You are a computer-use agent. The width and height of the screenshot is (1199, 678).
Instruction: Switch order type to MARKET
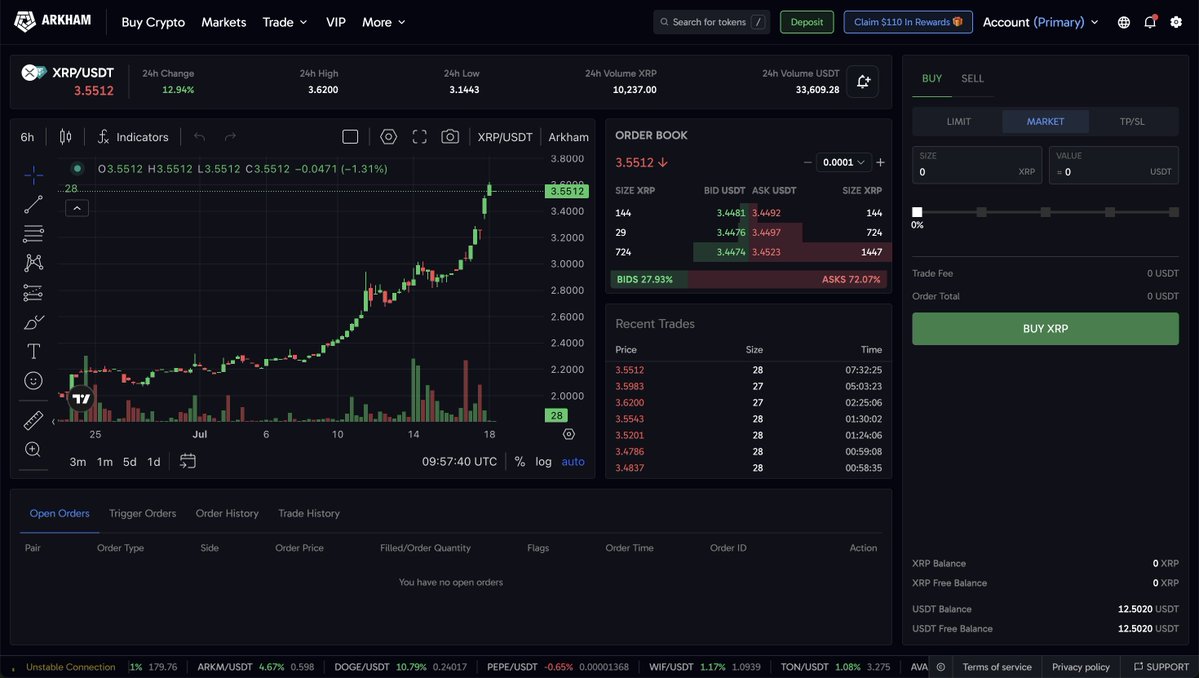pyautogui.click(x=1045, y=122)
